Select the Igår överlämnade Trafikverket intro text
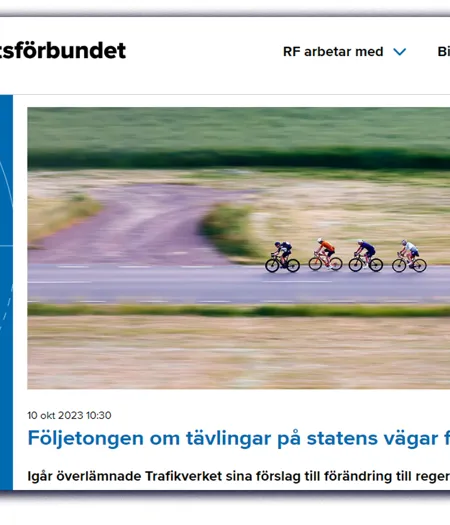 pos(239,476)
